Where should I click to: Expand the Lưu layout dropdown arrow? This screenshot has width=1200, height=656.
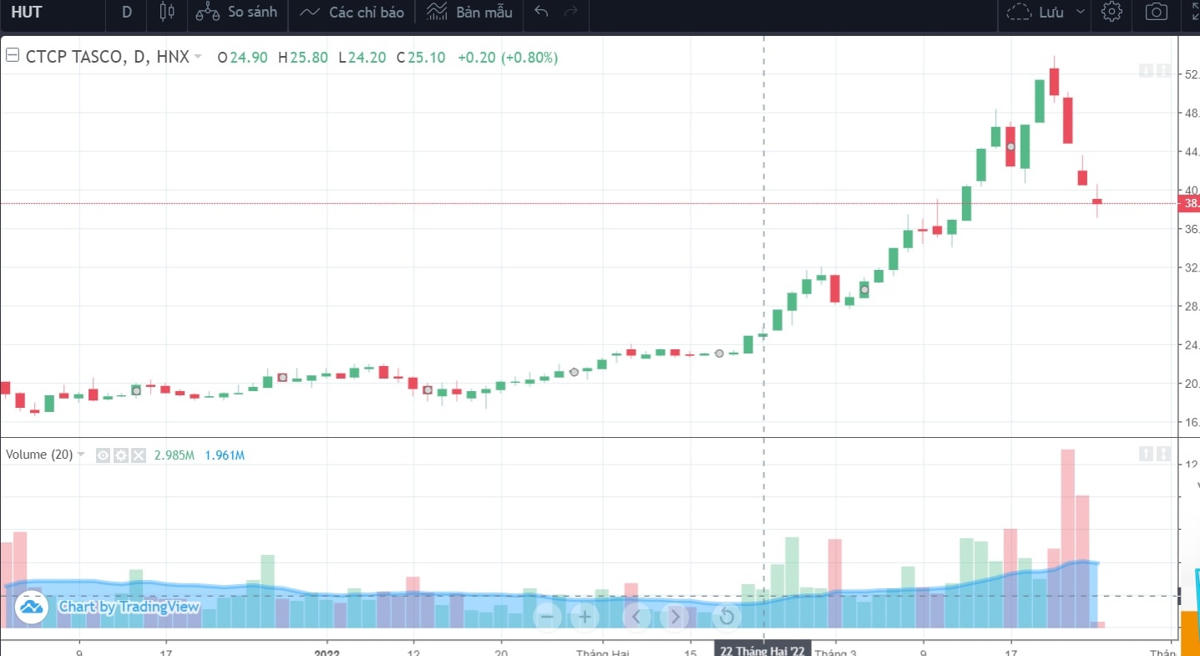coord(1080,13)
